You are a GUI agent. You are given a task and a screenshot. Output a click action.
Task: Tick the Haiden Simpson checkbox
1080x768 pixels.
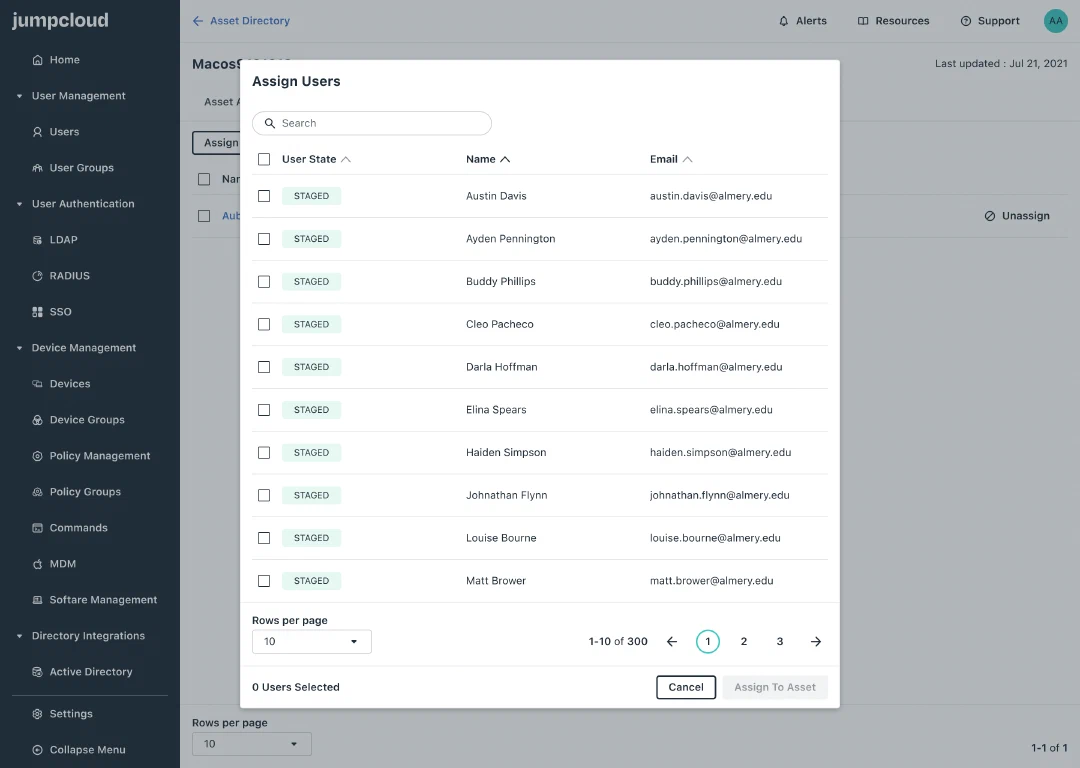pos(264,453)
